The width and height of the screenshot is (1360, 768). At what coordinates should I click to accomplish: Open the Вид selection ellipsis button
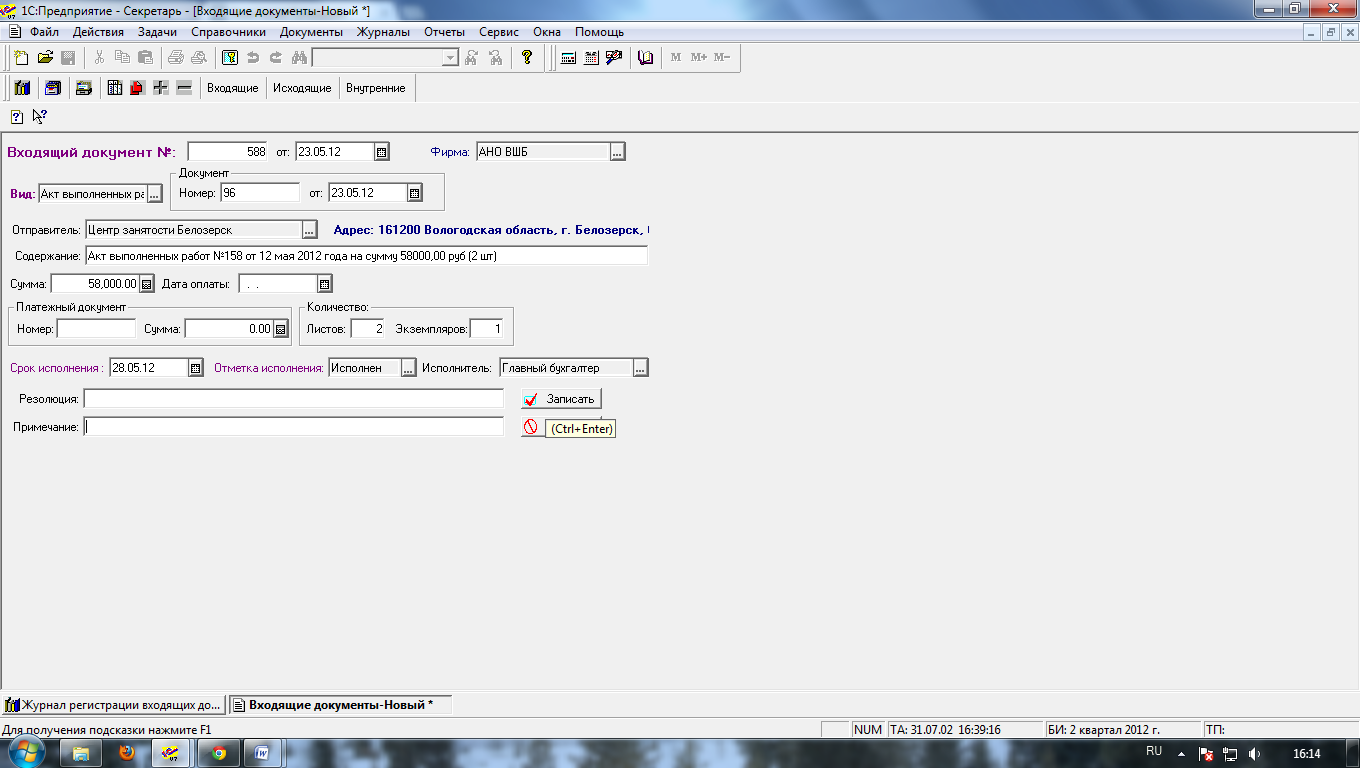[154, 194]
